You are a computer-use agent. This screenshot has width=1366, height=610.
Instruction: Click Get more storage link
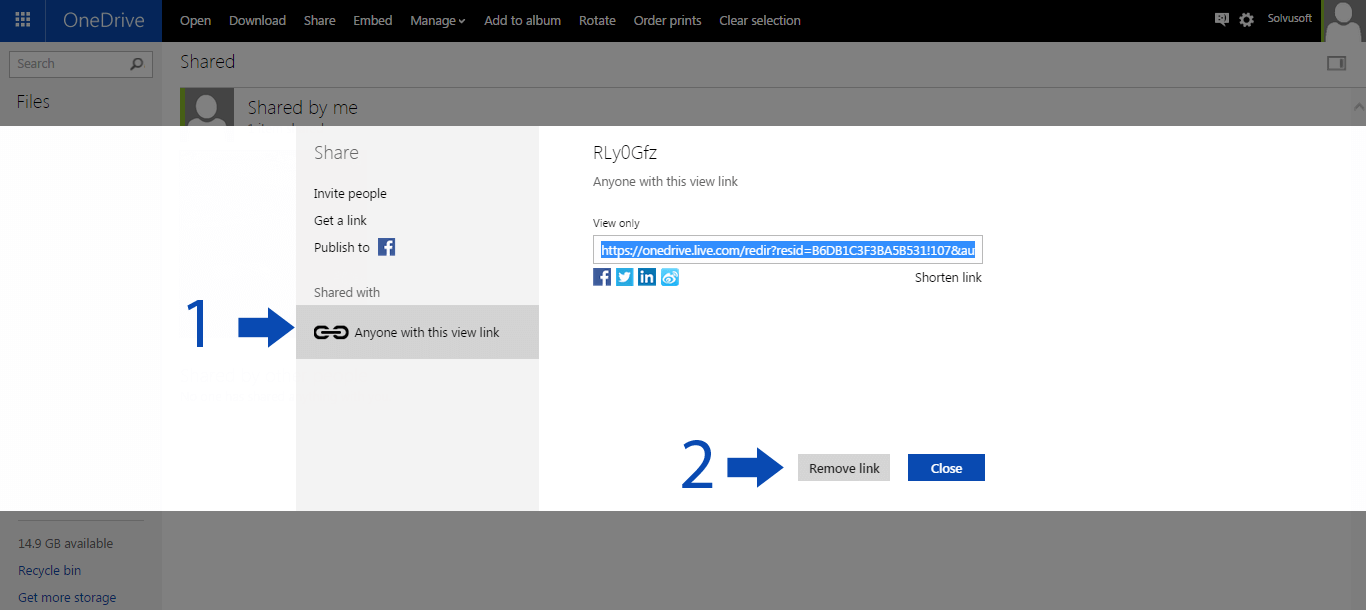[67, 598]
